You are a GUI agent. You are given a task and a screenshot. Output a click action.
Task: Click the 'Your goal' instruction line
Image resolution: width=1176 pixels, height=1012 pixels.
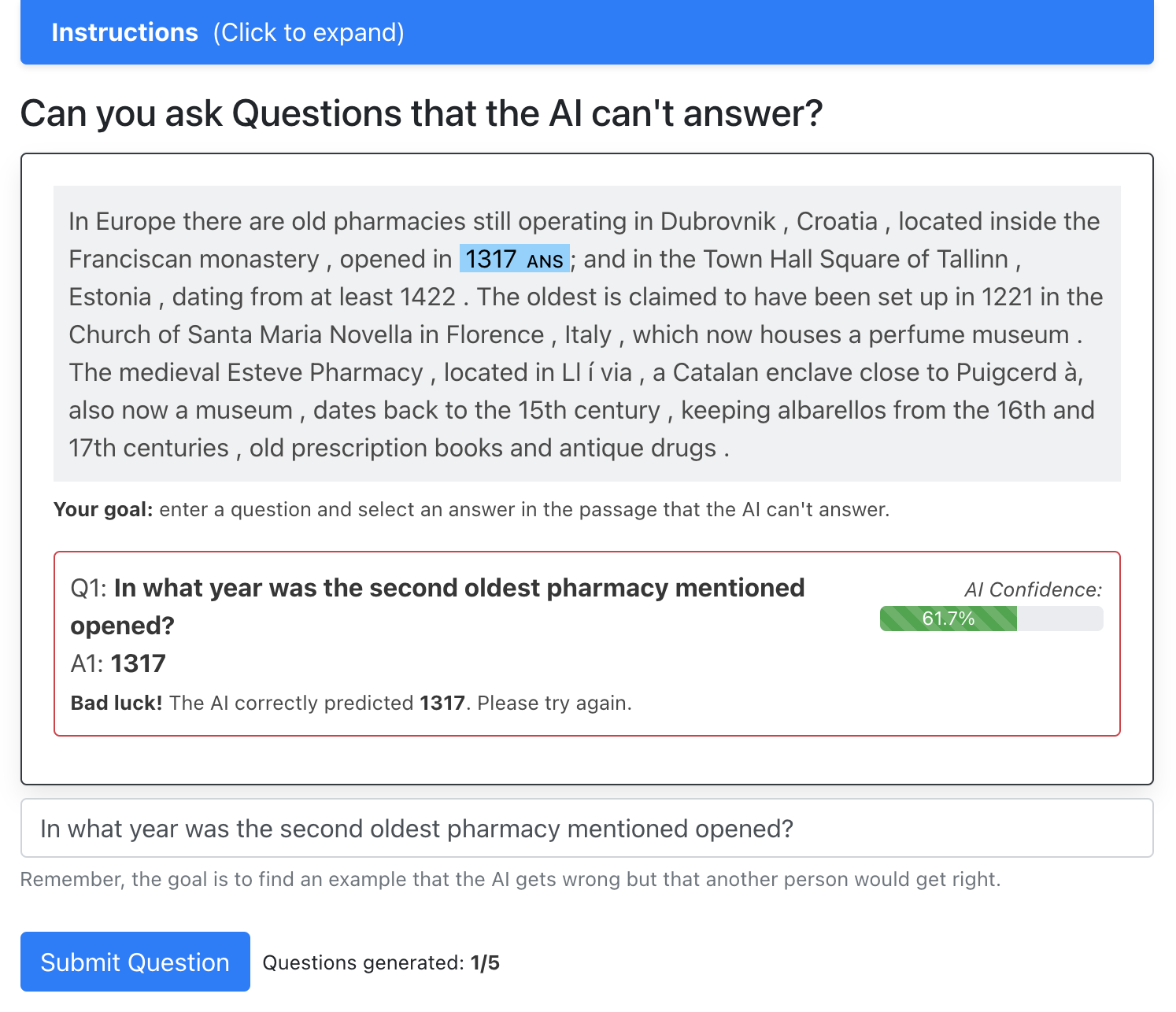click(471, 509)
